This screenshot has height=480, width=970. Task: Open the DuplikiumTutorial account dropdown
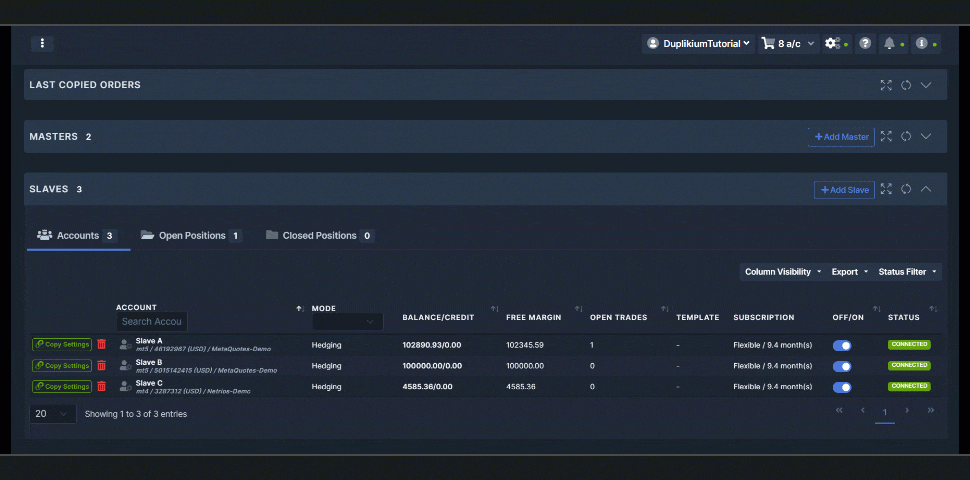click(699, 44)
